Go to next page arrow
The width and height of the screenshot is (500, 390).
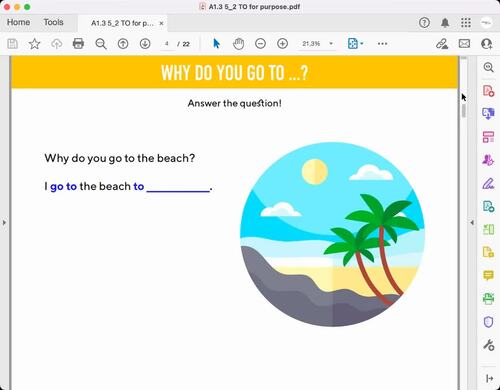click(145, 44)
